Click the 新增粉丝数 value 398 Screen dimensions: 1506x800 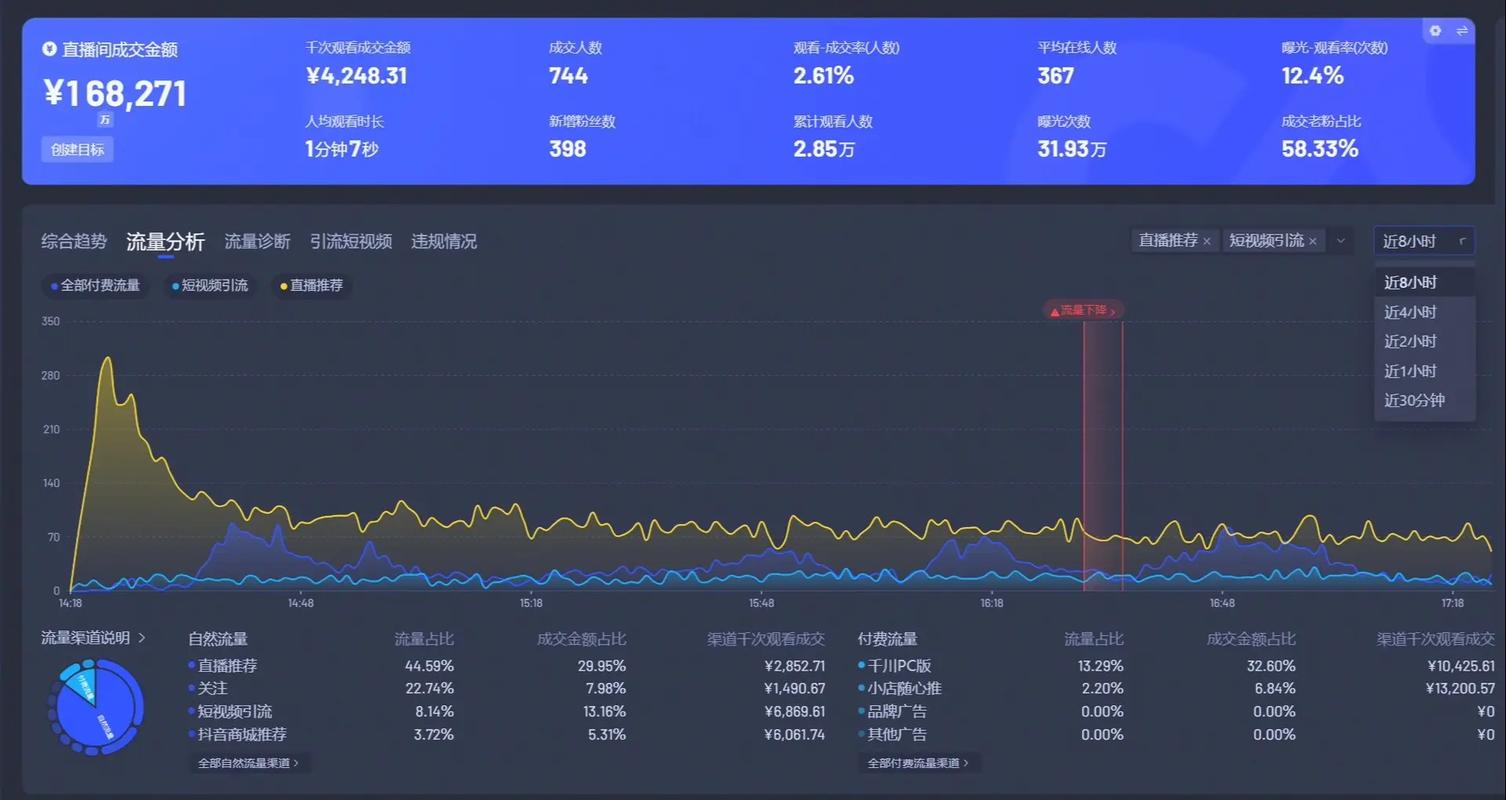(x=567, y=150)
